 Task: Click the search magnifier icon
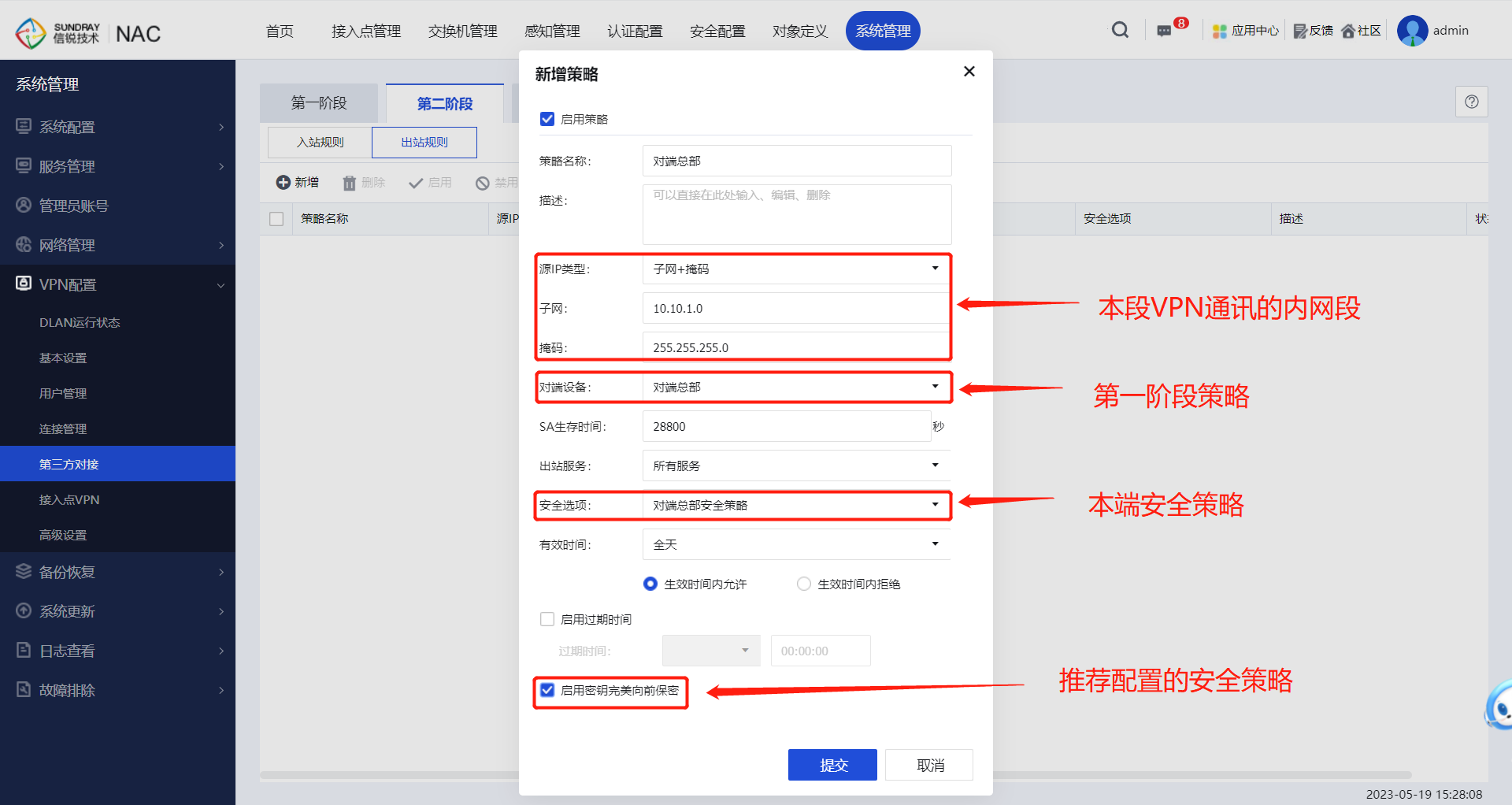click(1120, 30)
